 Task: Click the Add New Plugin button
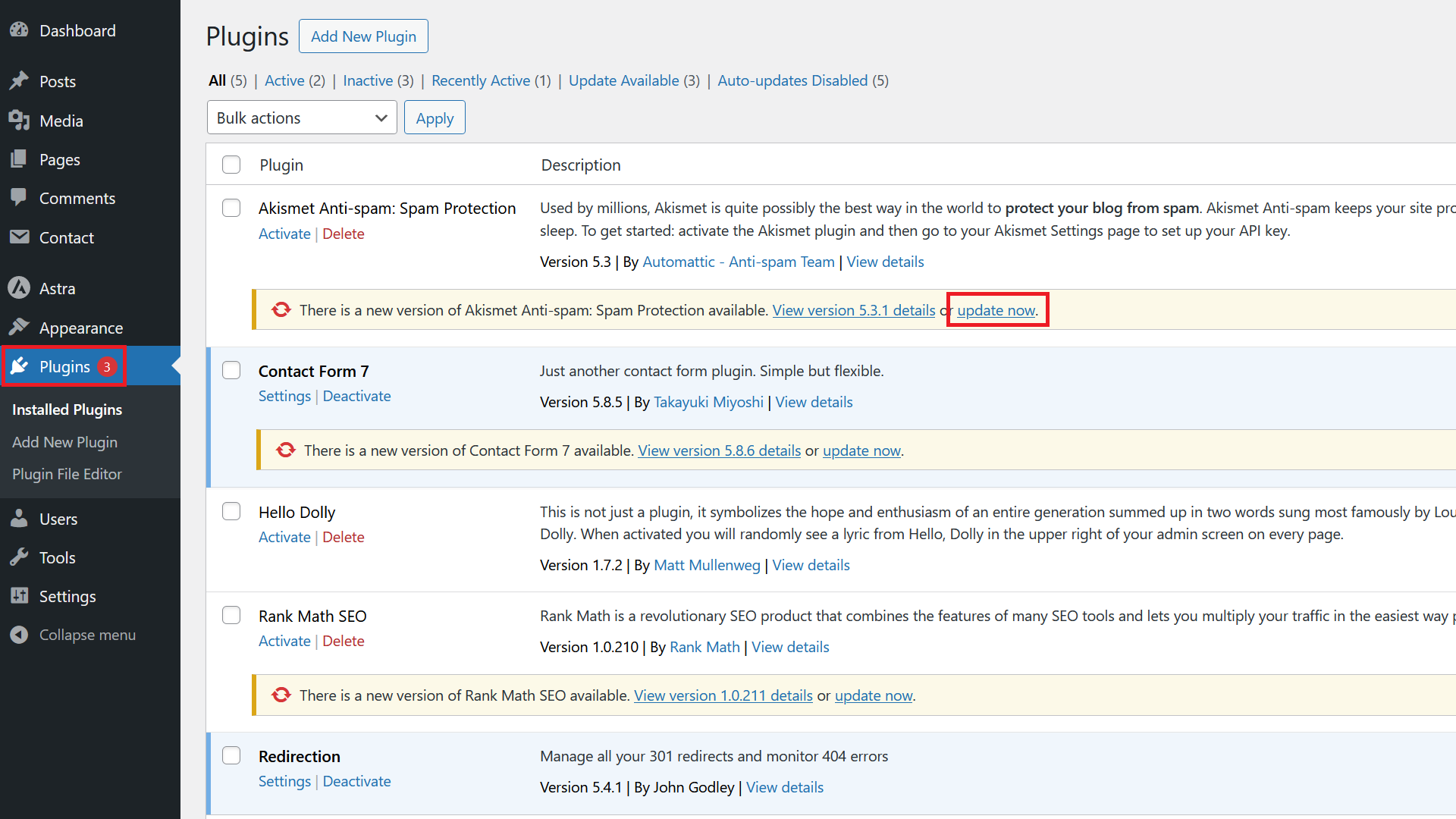click(363, 36)
